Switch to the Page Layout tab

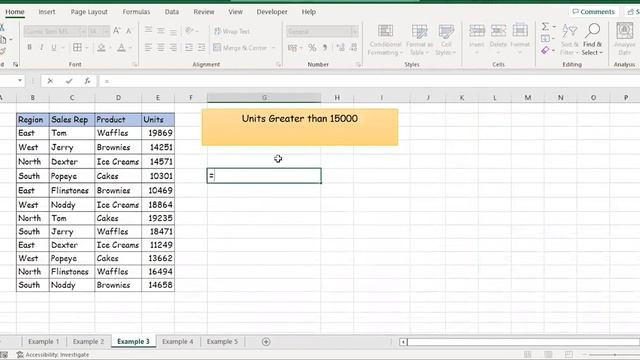click(x=89, y=12)
